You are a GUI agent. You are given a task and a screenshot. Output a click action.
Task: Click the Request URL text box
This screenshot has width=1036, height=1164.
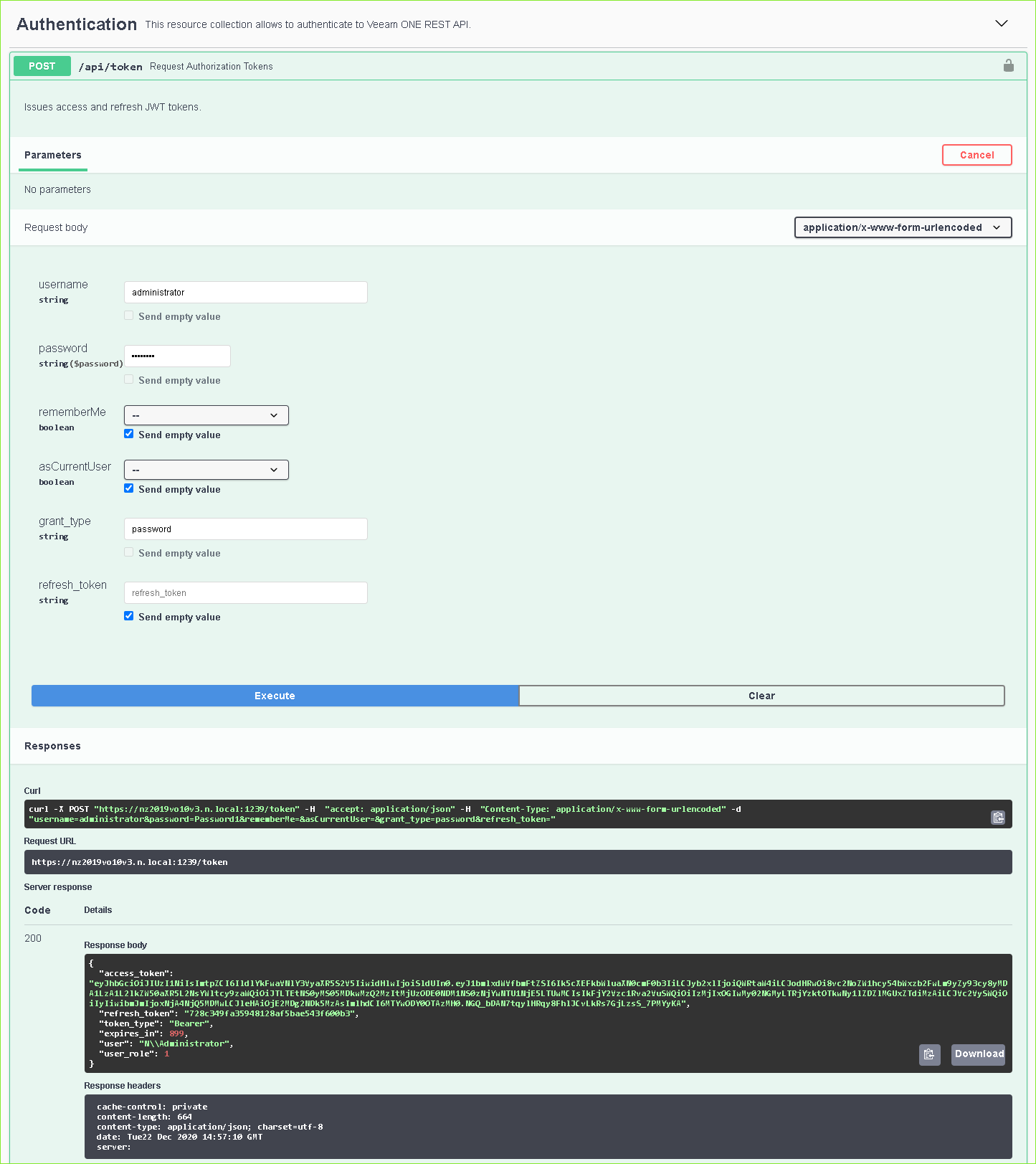point(518,862)
